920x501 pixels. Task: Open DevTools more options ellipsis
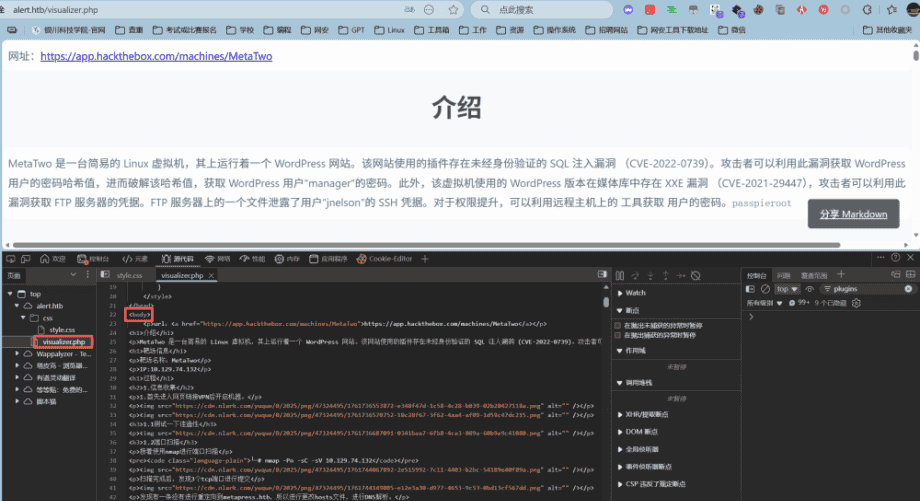[881, 258]
